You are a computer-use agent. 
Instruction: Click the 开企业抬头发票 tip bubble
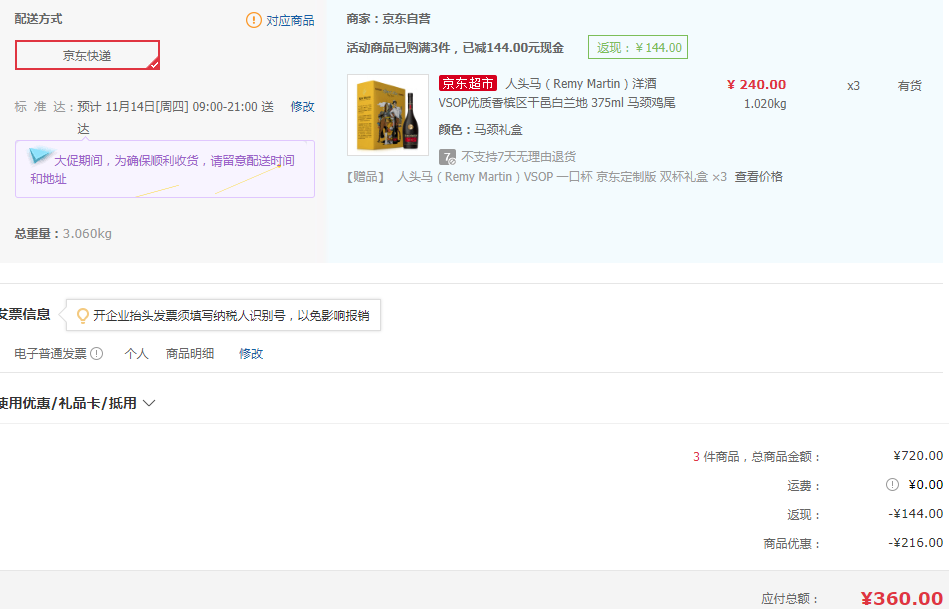pos(223,315)
